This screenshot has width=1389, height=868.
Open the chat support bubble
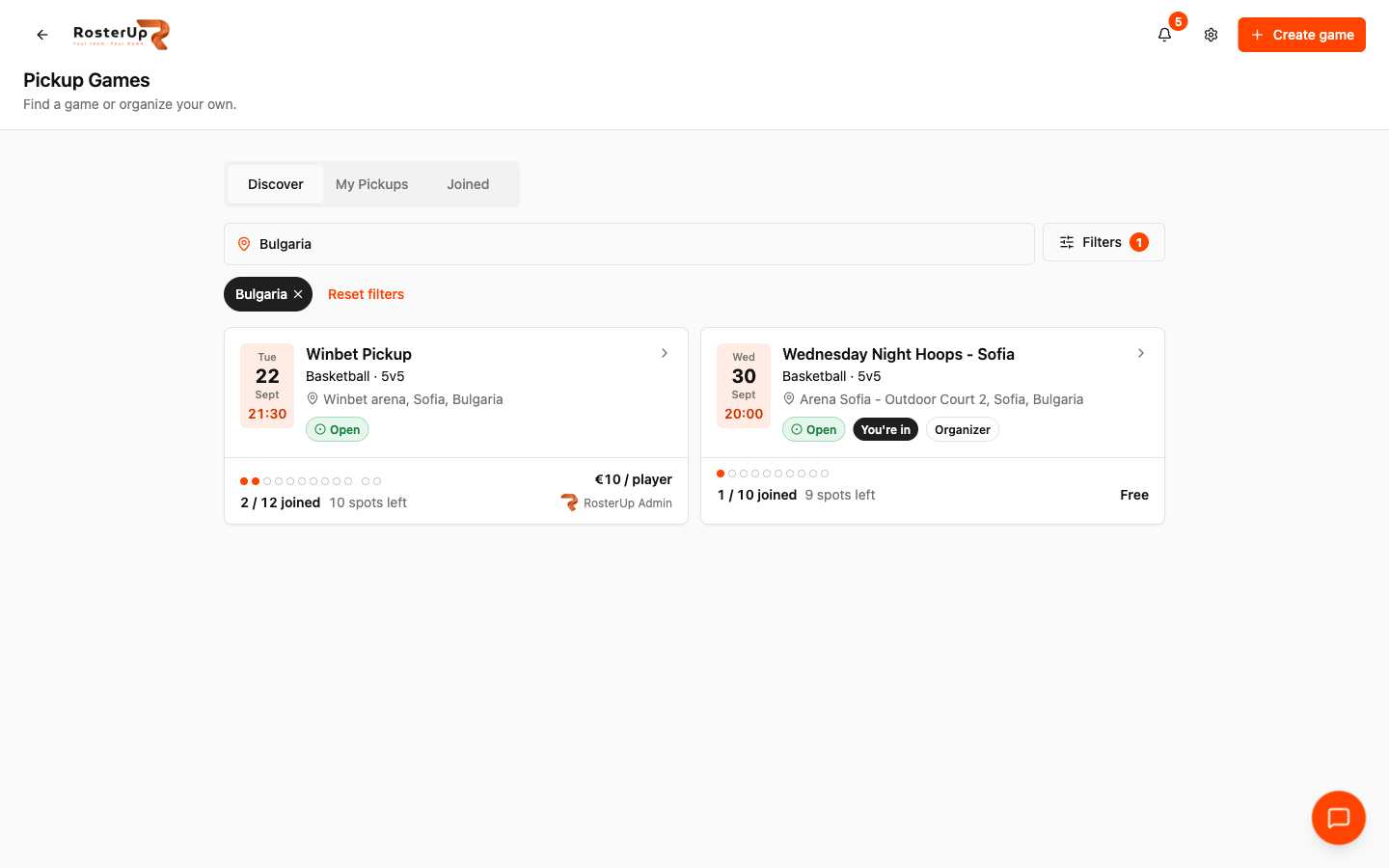[x=1339, y=818]
